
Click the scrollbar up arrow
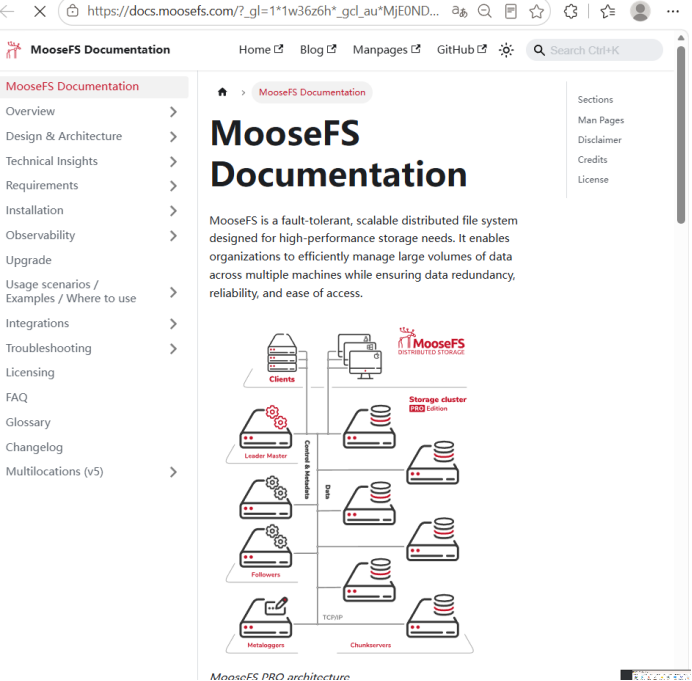pos(681,38)
